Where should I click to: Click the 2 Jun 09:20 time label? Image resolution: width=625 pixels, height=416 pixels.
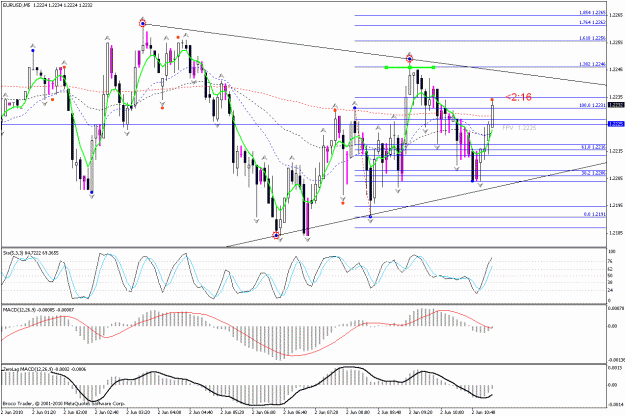[x=421, y=412]
